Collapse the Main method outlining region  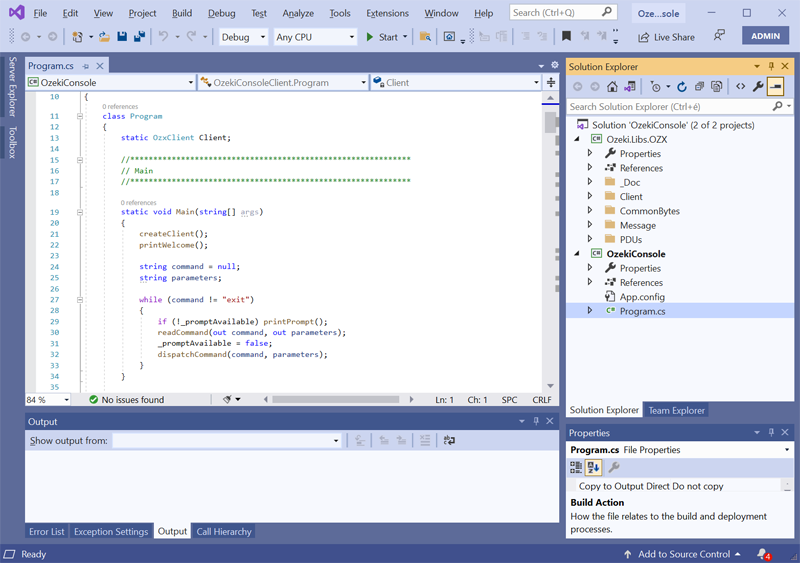(80, 212)
